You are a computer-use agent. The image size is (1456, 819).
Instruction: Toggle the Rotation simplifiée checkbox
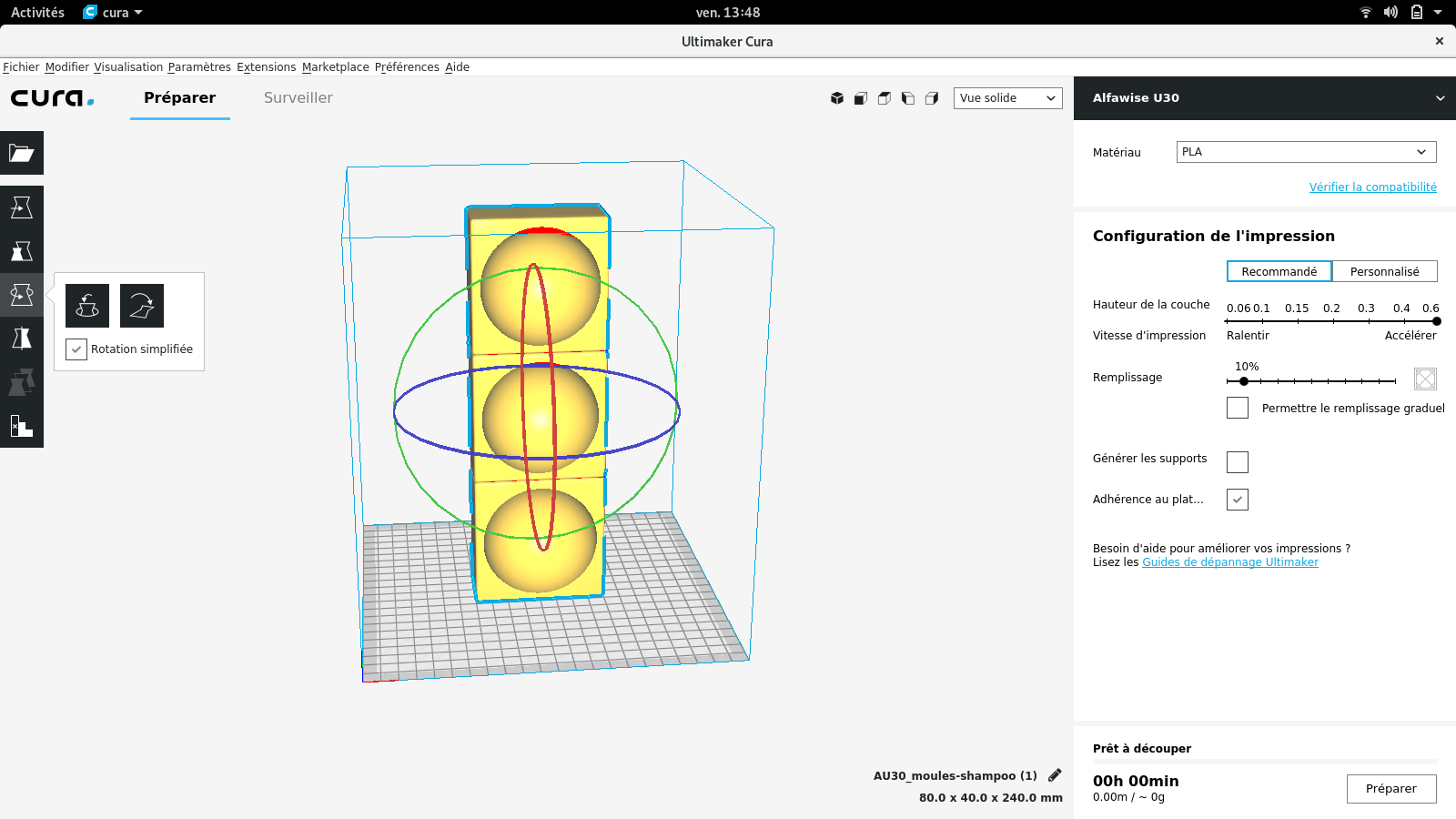tap(76, 349)
